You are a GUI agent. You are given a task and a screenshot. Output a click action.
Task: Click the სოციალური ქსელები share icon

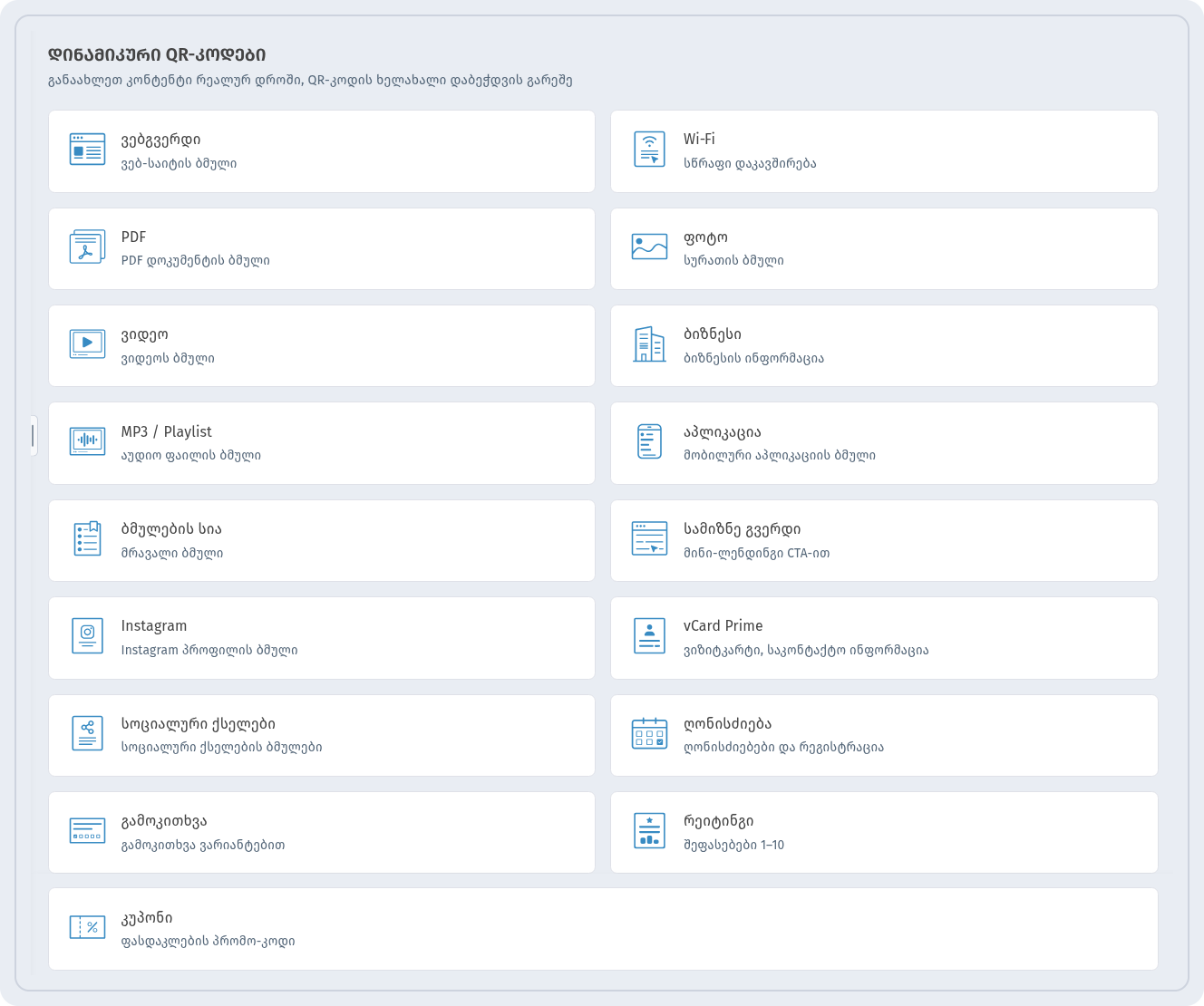[87, 733]
